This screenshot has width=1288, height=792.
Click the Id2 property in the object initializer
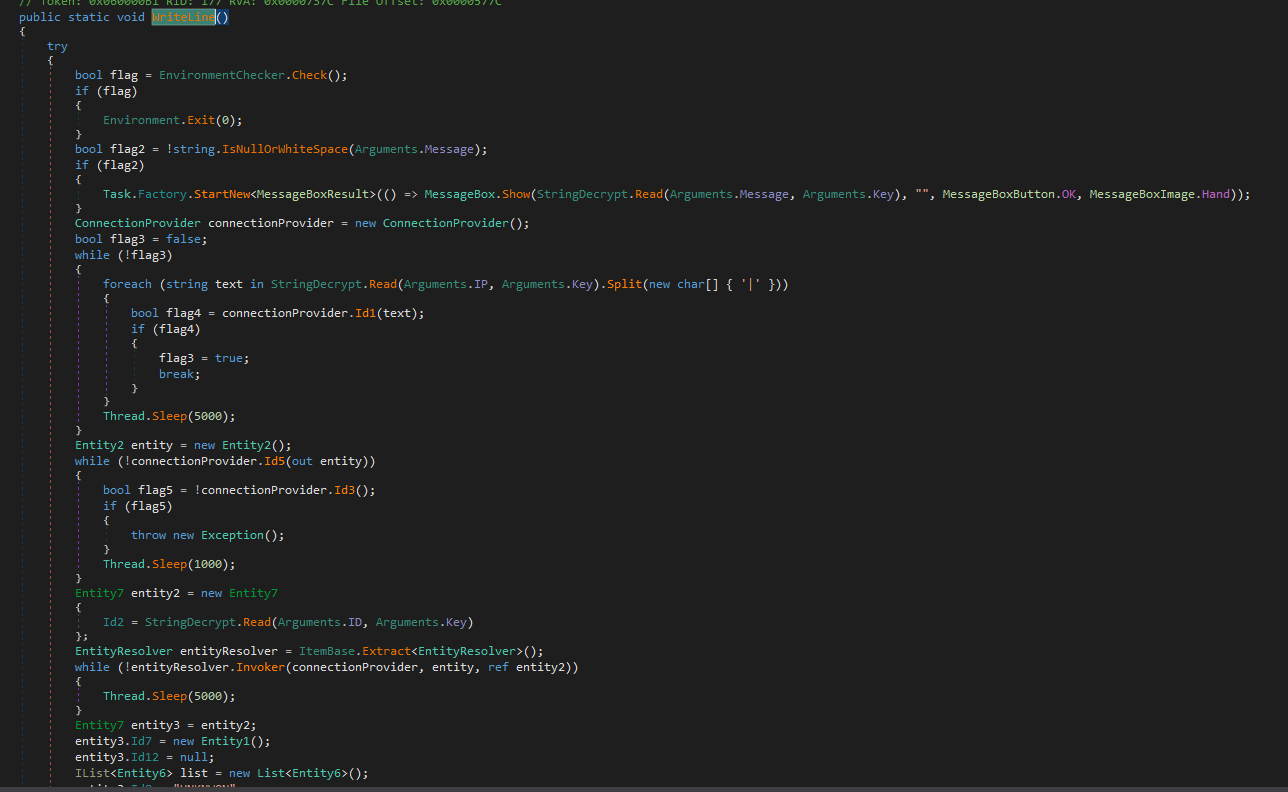(x=114, y=622)
